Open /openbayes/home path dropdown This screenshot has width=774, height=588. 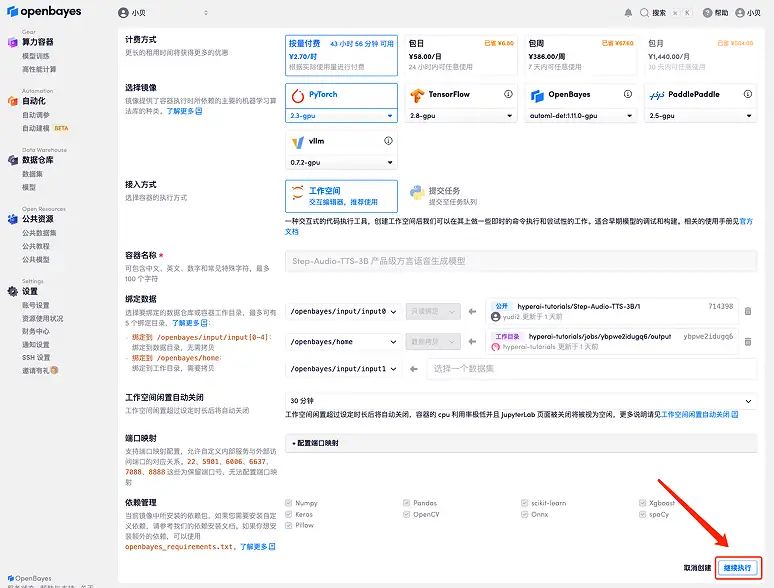click(x=343, y=342)
